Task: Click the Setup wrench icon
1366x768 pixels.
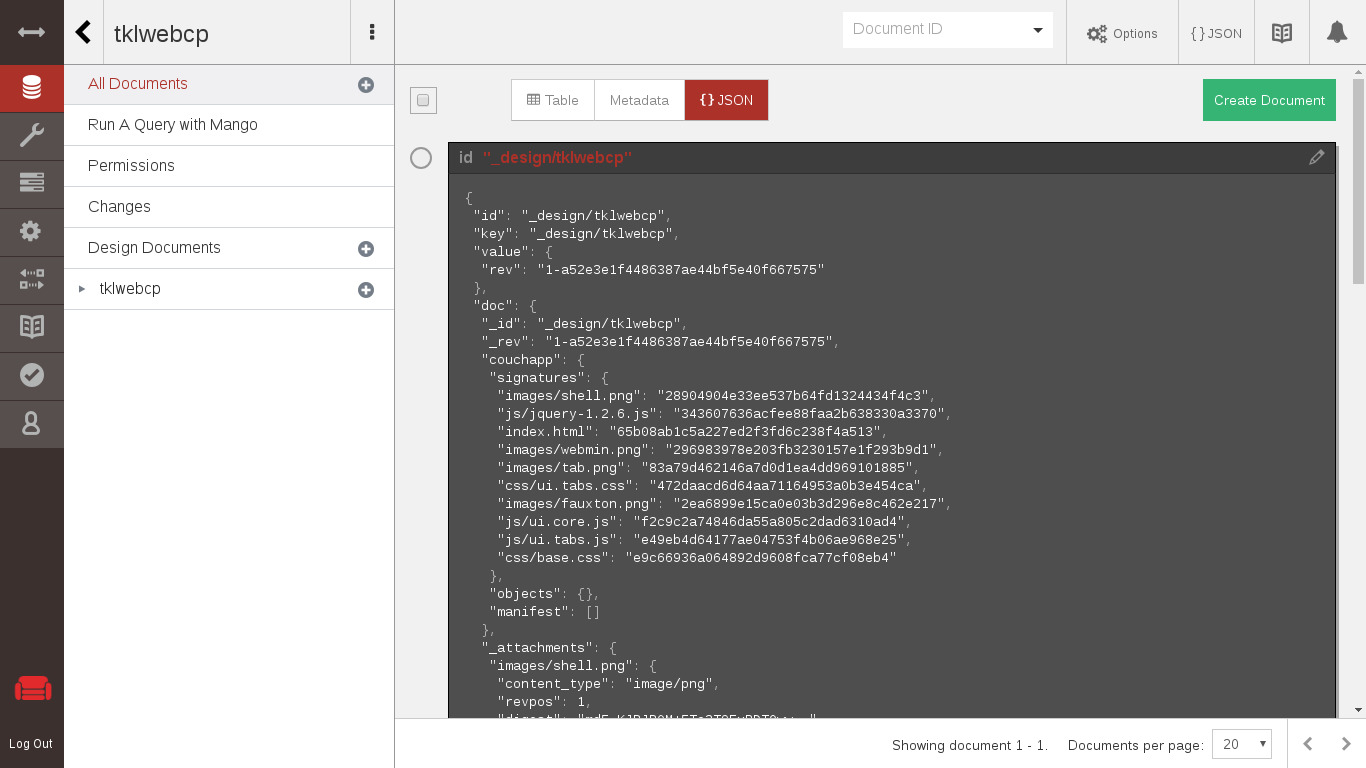Action: (x=31, y=135)
